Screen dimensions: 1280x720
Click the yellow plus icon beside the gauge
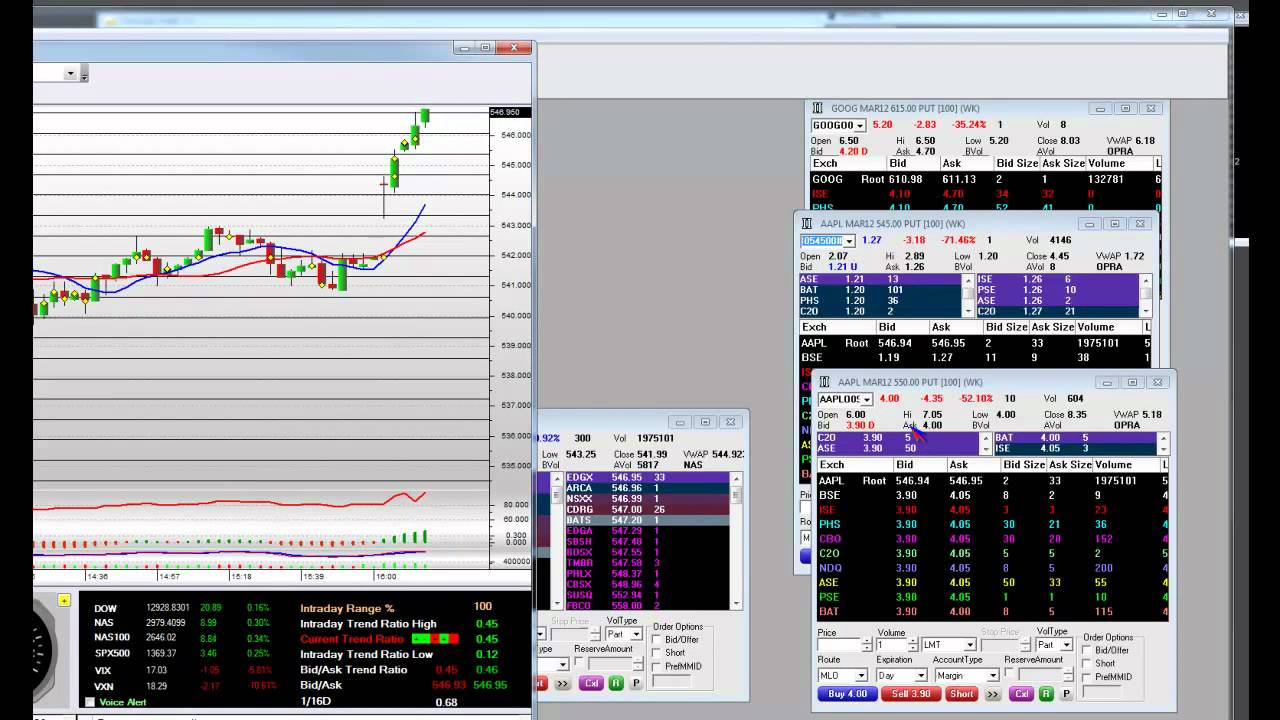coord(64,600)
